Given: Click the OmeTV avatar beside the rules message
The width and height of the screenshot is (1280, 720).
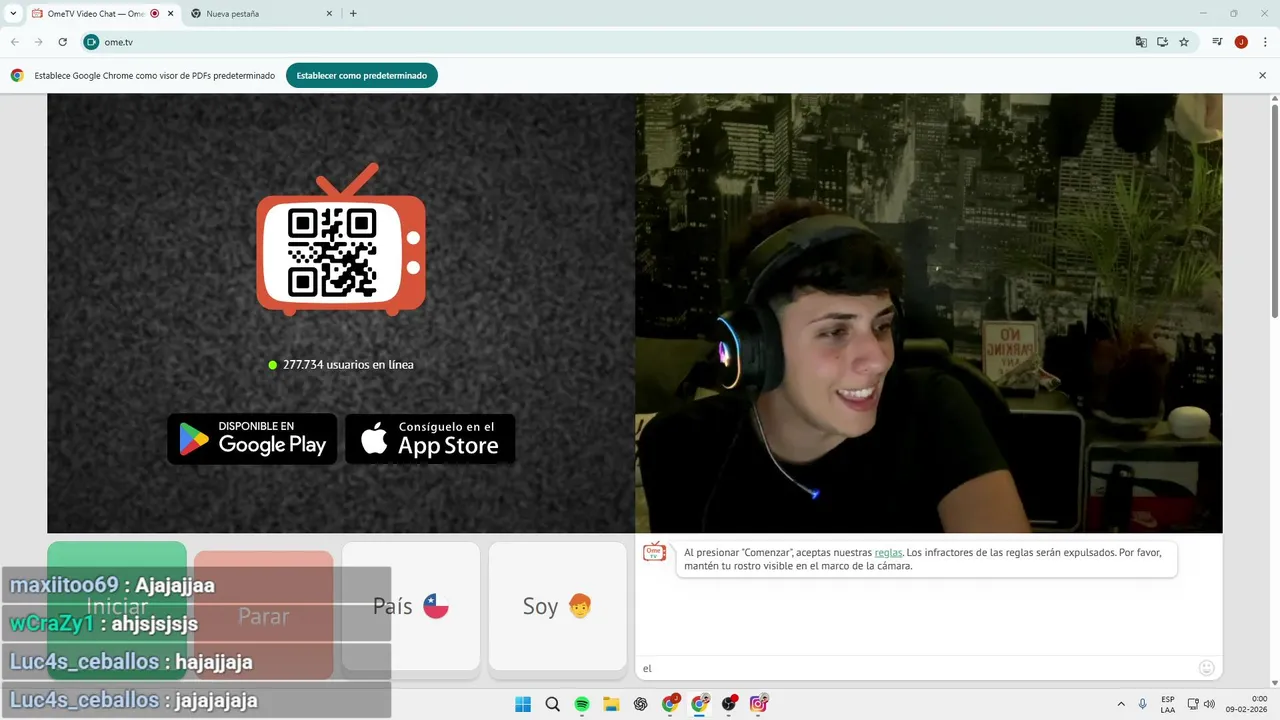Looking at the screenshot, I should 655,551.
